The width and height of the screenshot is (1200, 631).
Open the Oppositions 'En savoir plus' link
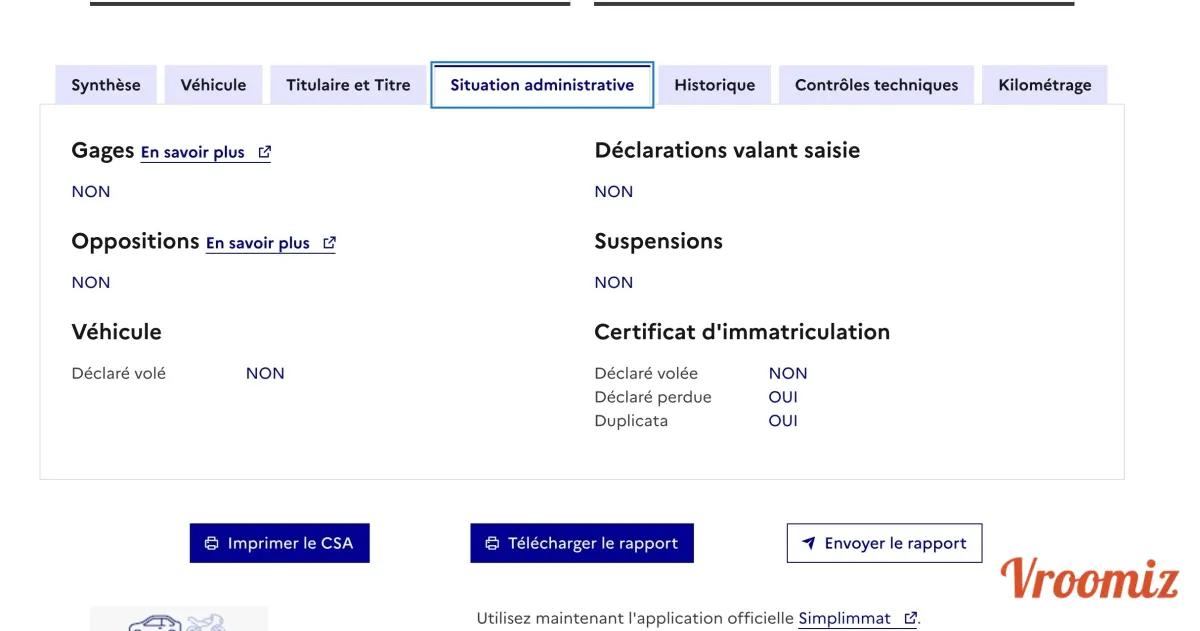258,244
